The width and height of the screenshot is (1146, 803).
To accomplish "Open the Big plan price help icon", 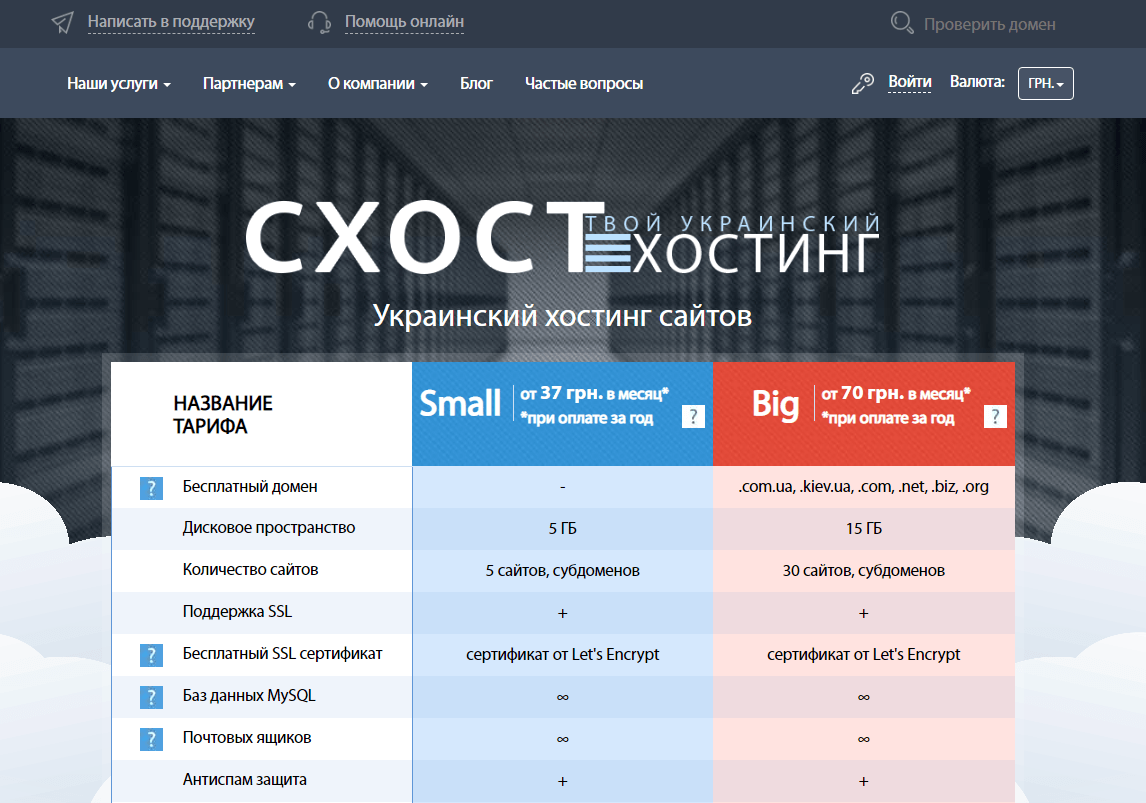I will click(994, 417).
